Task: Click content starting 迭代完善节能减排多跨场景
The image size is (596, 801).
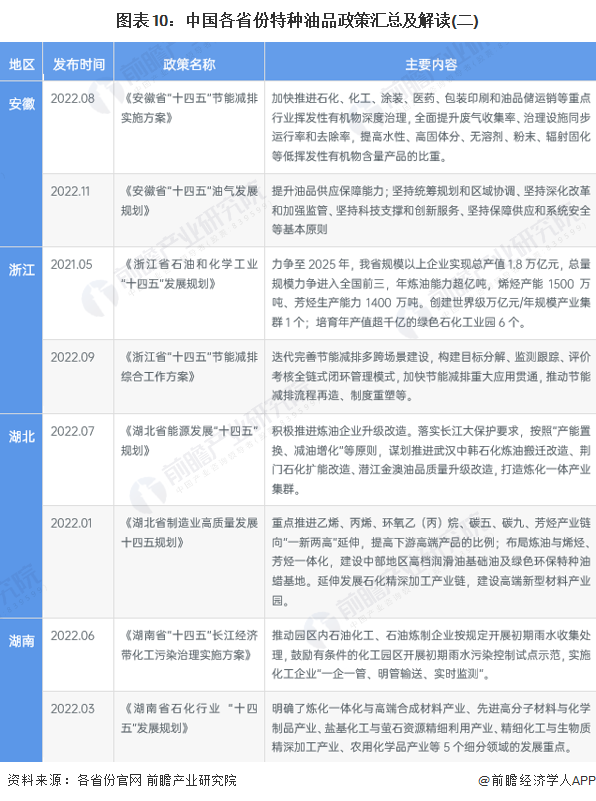Action: [x=431, y=376]
